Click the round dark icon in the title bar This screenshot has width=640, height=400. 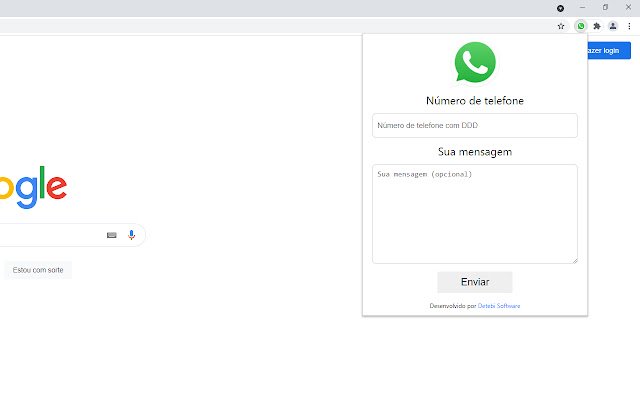[560, 8]
